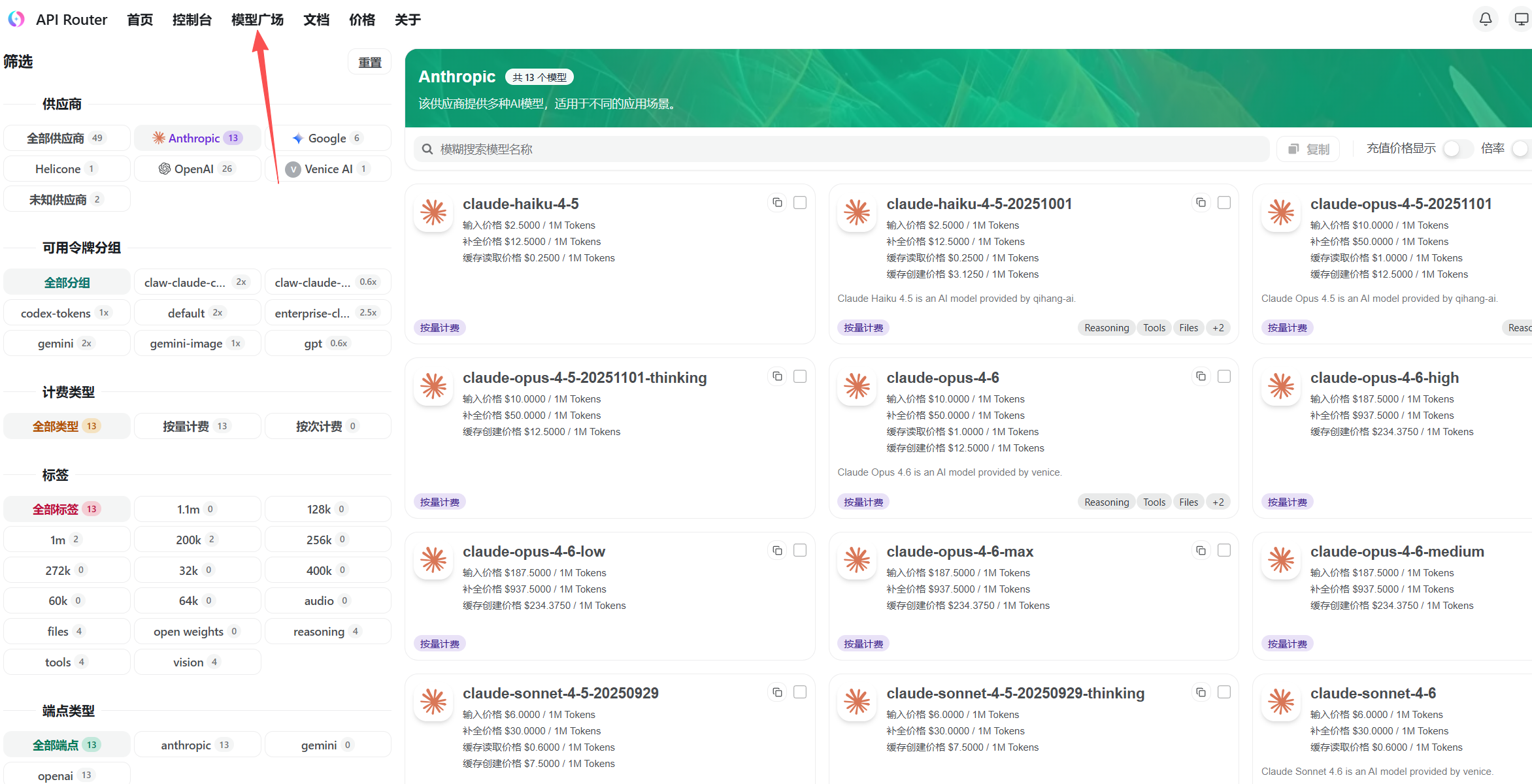Click copy icon on claude-sonnet-4-5-20250929 card

[x=777, y=693]
